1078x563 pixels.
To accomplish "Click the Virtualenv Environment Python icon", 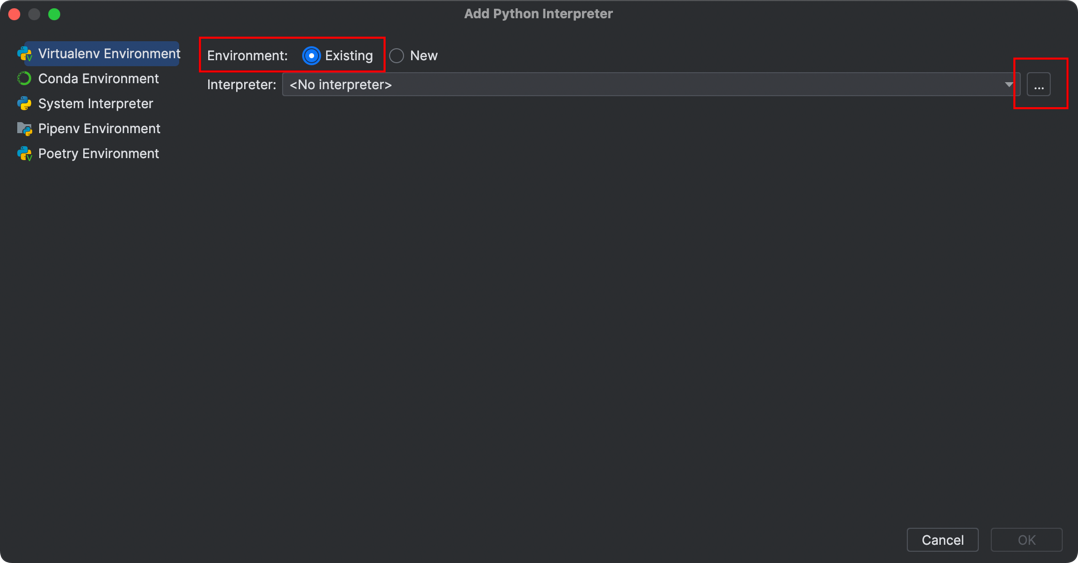I will [x=24, y=54].
